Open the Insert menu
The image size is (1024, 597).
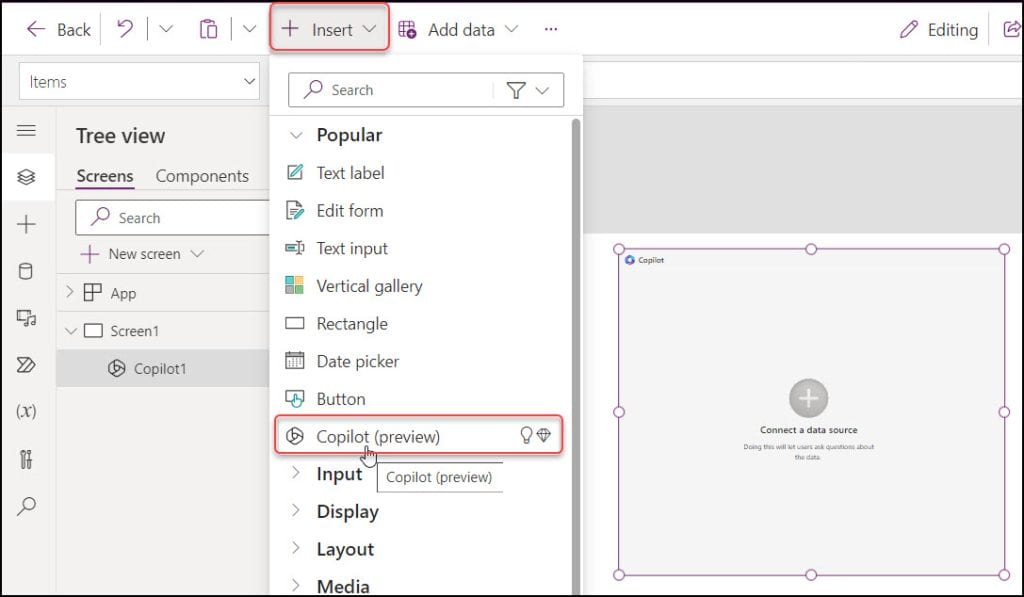pos(329,29)
